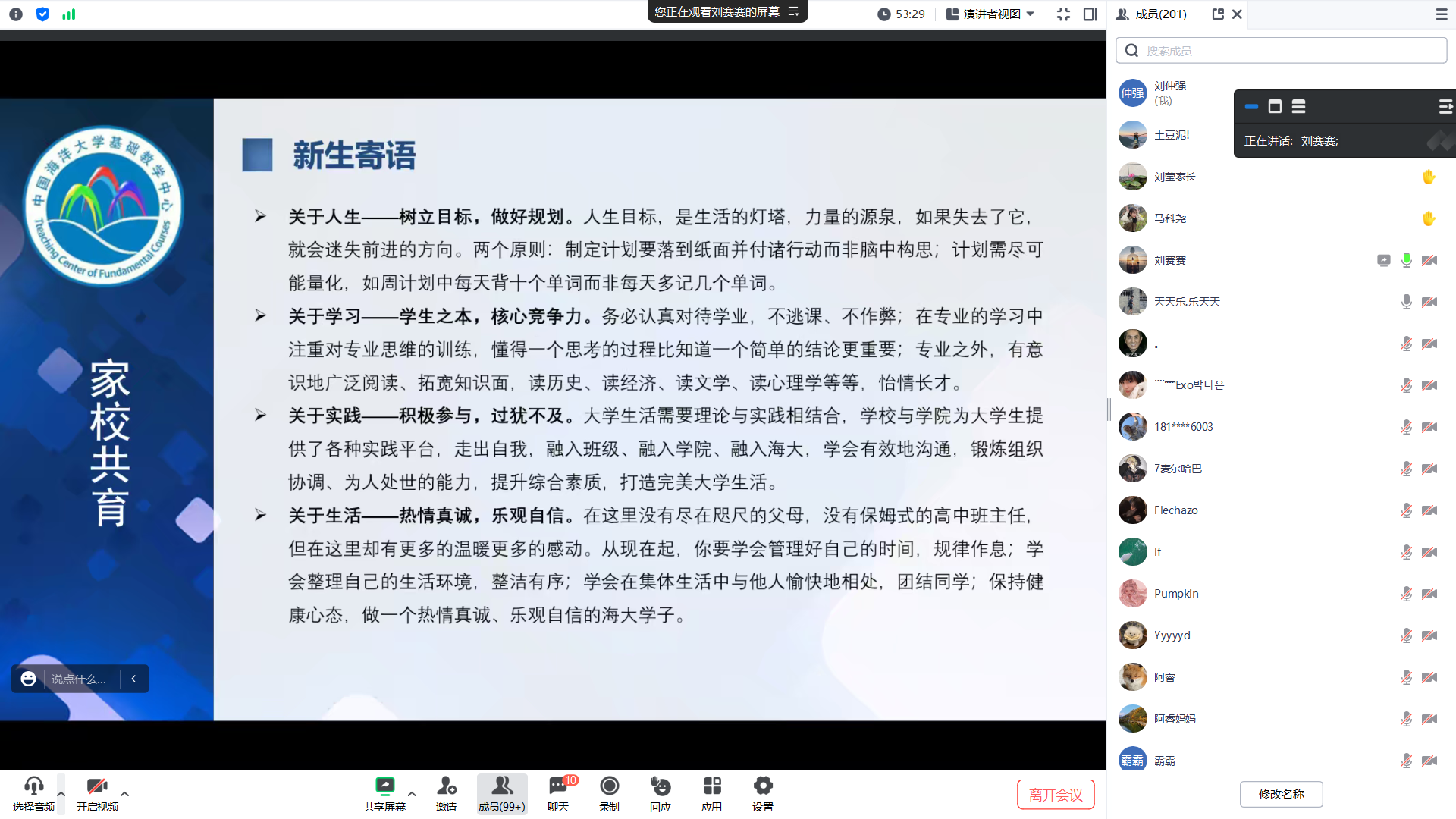1456x819 pixels.
Task: Toggle Start Video camera button
Action: [97, 786]
